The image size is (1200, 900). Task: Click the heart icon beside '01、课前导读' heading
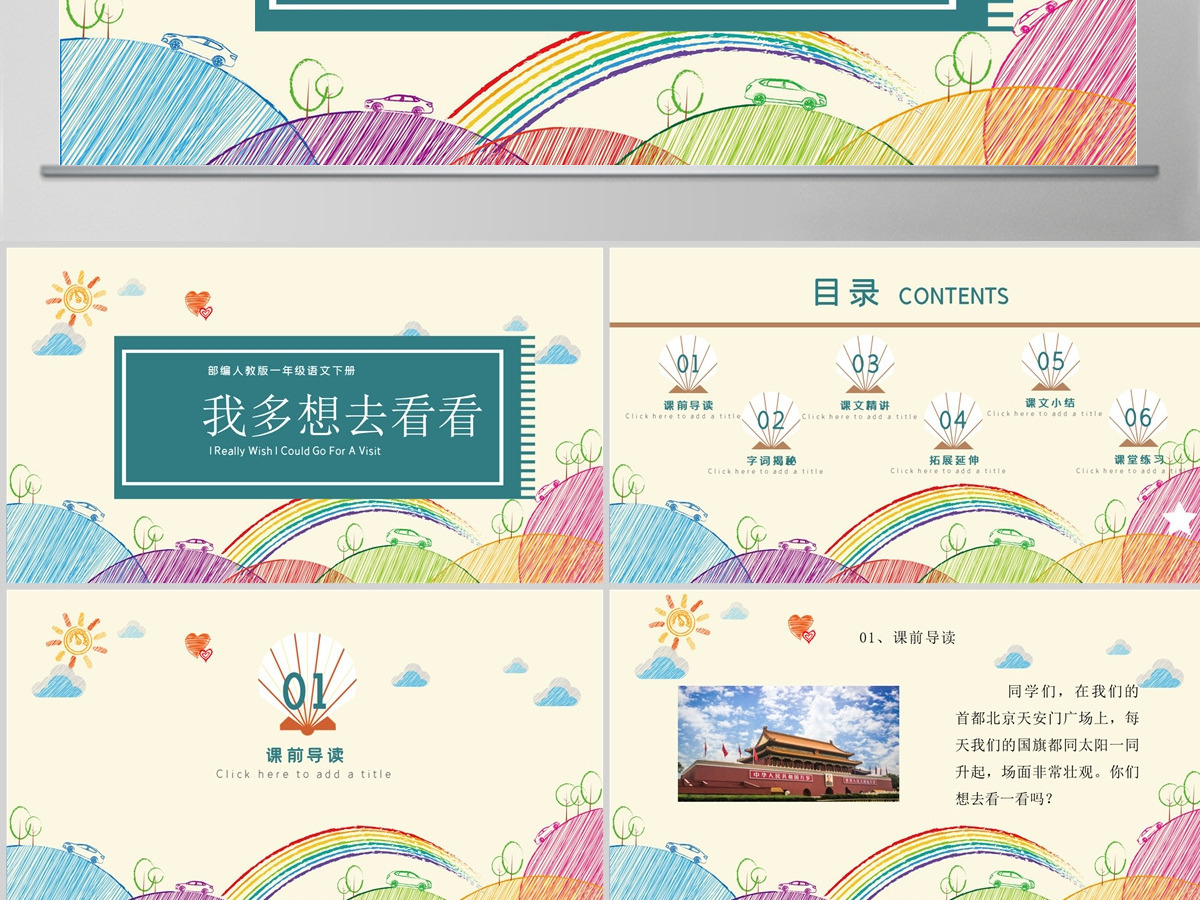(x=802, y=628)
